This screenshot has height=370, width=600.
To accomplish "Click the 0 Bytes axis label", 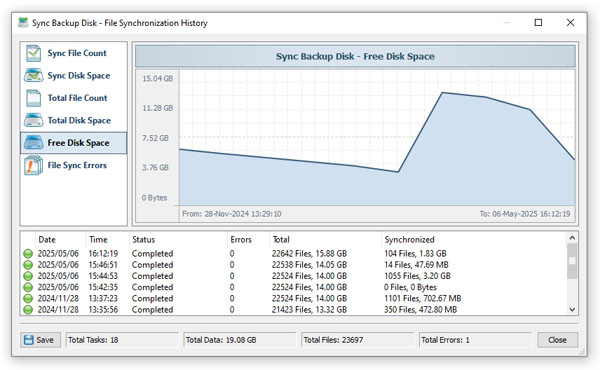I will (155, 198).
